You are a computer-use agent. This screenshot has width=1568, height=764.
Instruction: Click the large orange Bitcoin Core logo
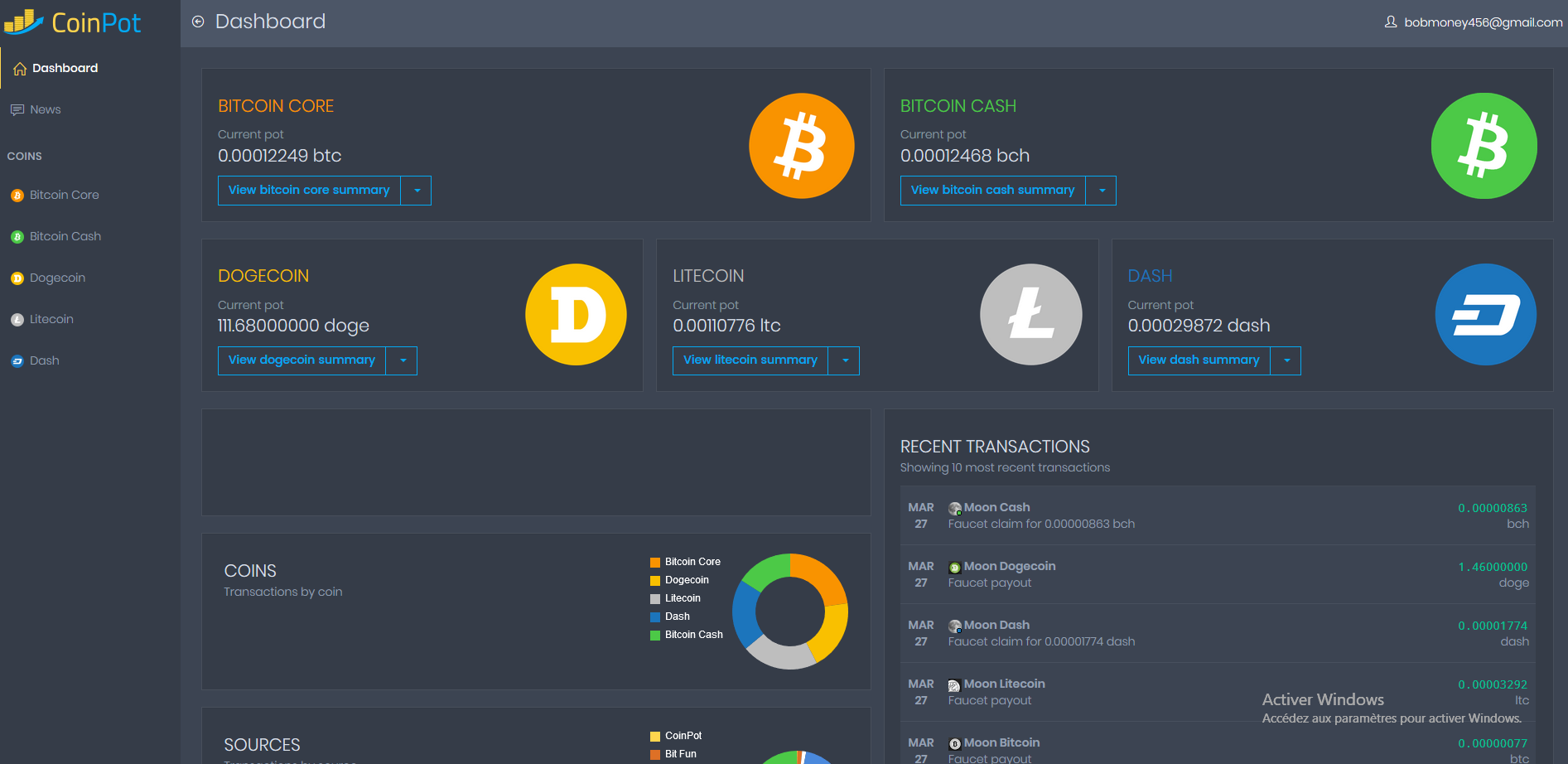(x=802, y=146)
